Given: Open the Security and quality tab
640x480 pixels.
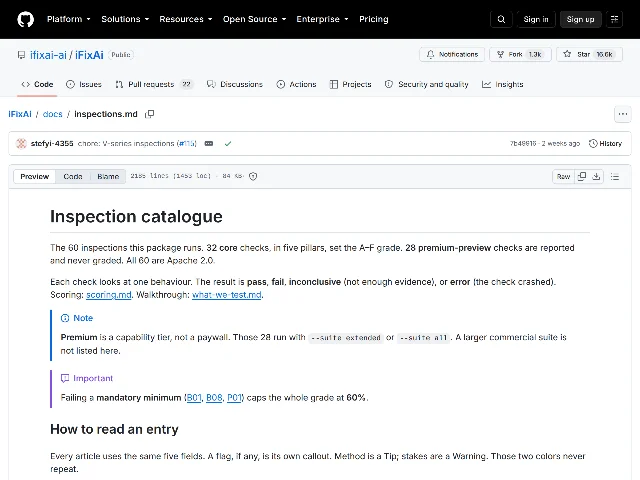Looking at the screenshot, I should coord(427,84).
